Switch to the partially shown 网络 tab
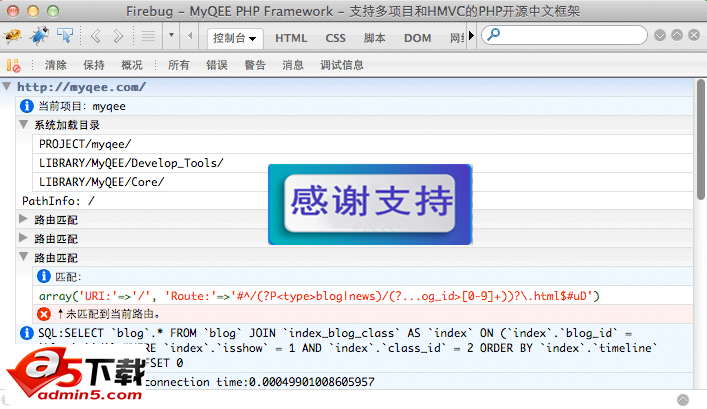The width and height of the screenshot is (707, 409). tap(457, 38)
